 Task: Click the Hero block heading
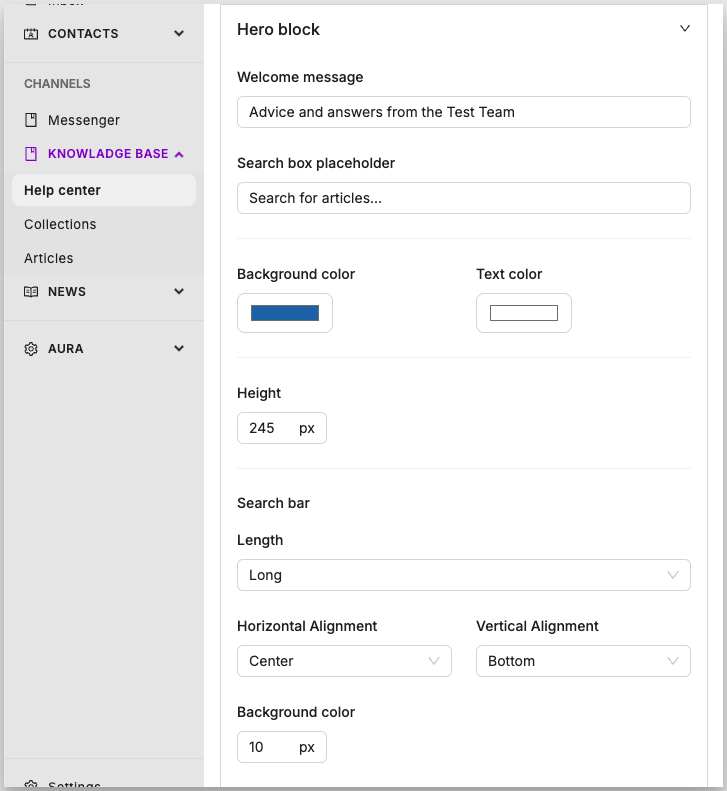tap(278, 29)
